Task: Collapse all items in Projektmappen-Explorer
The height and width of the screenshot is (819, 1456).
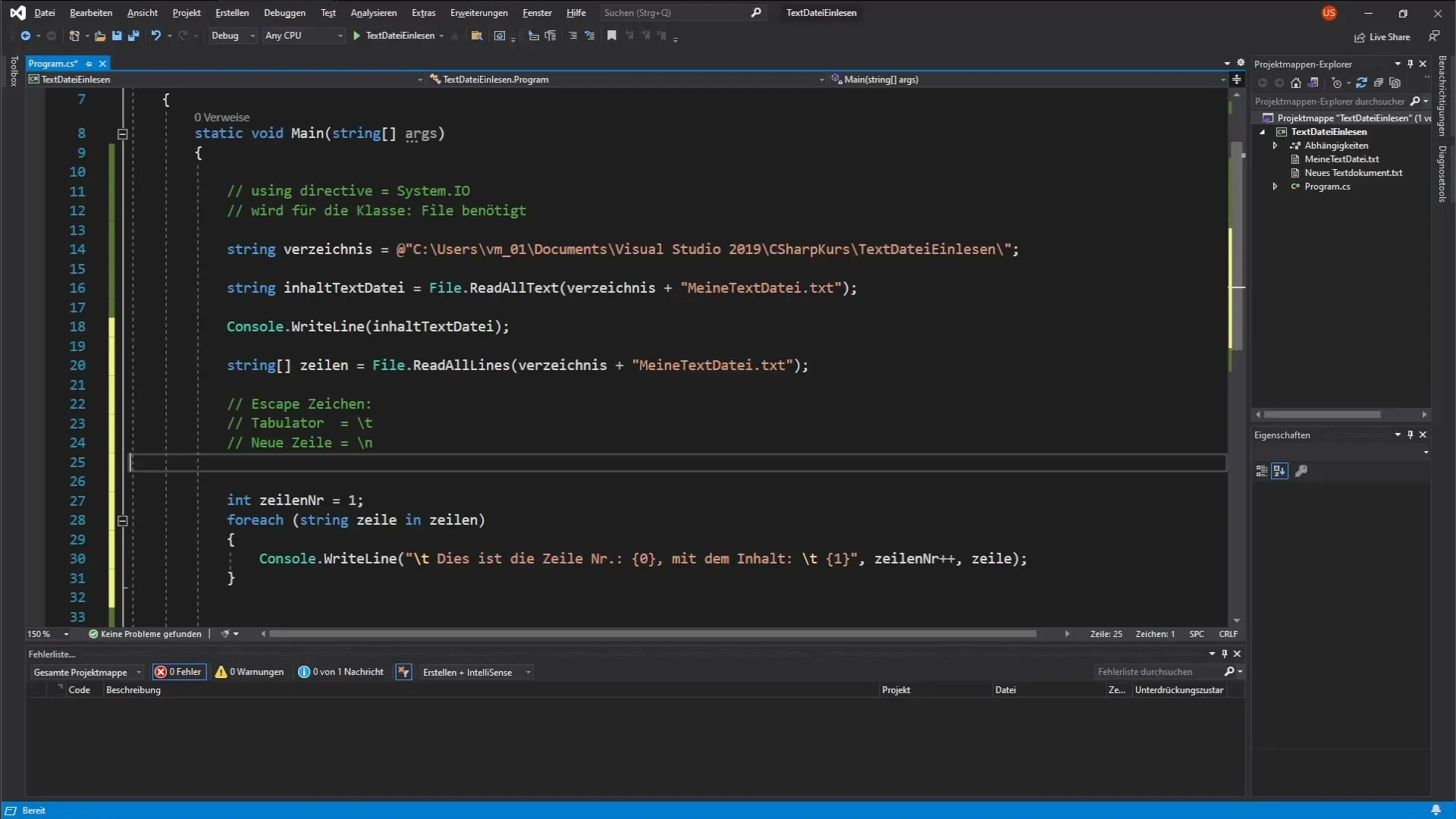Action: (x=1379, y=83)
